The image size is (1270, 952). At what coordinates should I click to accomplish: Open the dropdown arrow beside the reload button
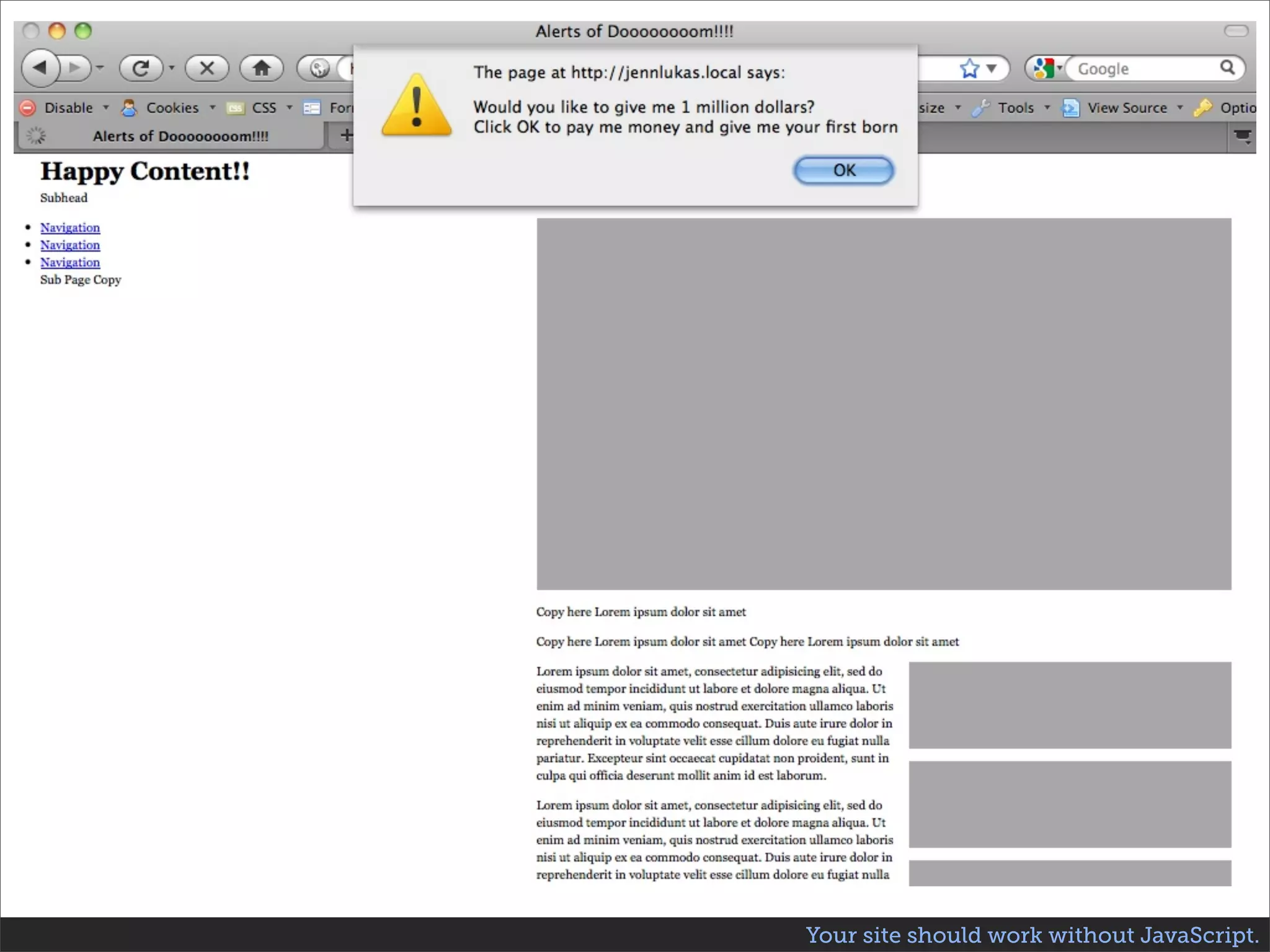point(172,68)
